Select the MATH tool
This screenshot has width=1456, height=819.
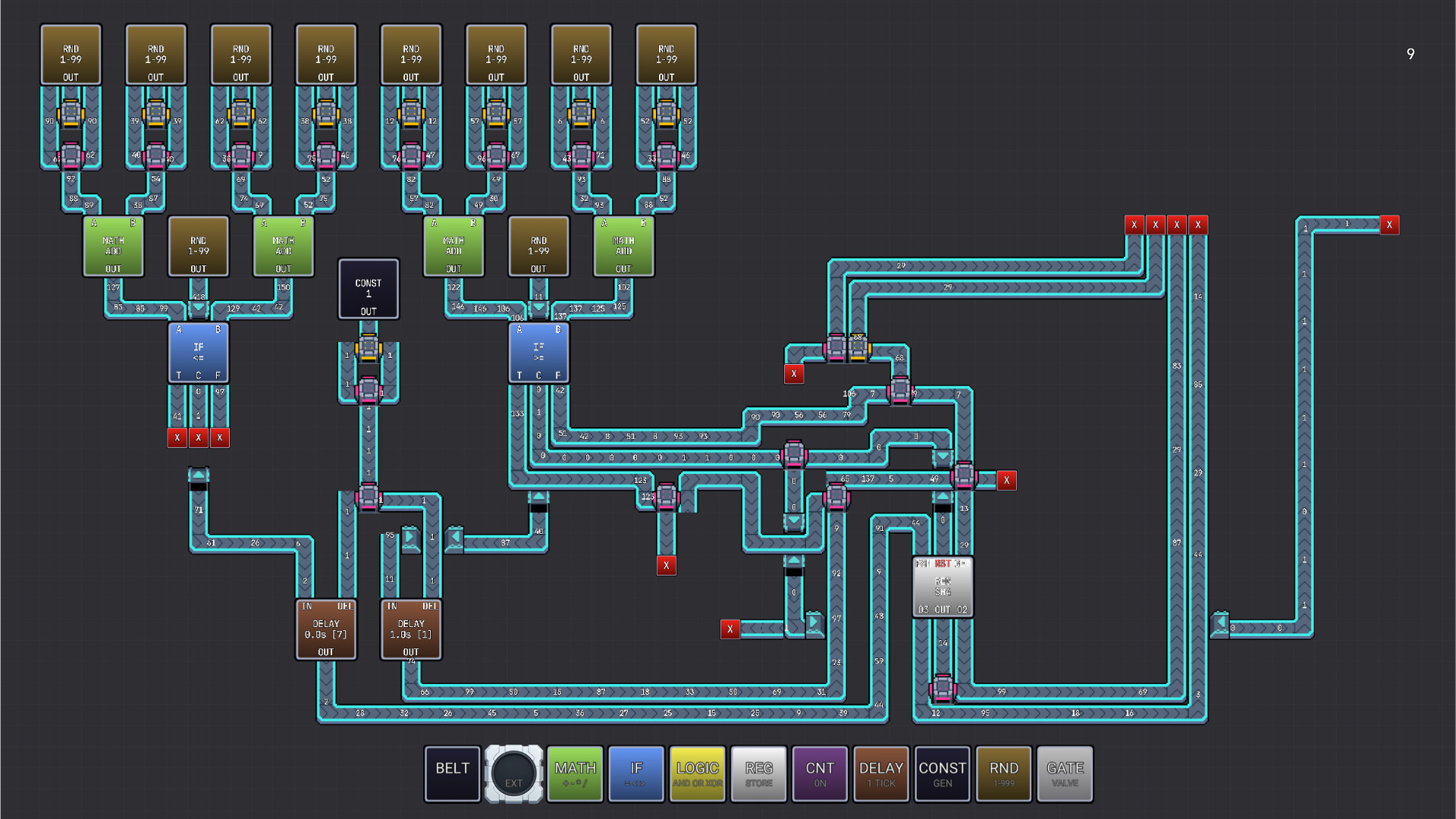[x=575, y=773]
